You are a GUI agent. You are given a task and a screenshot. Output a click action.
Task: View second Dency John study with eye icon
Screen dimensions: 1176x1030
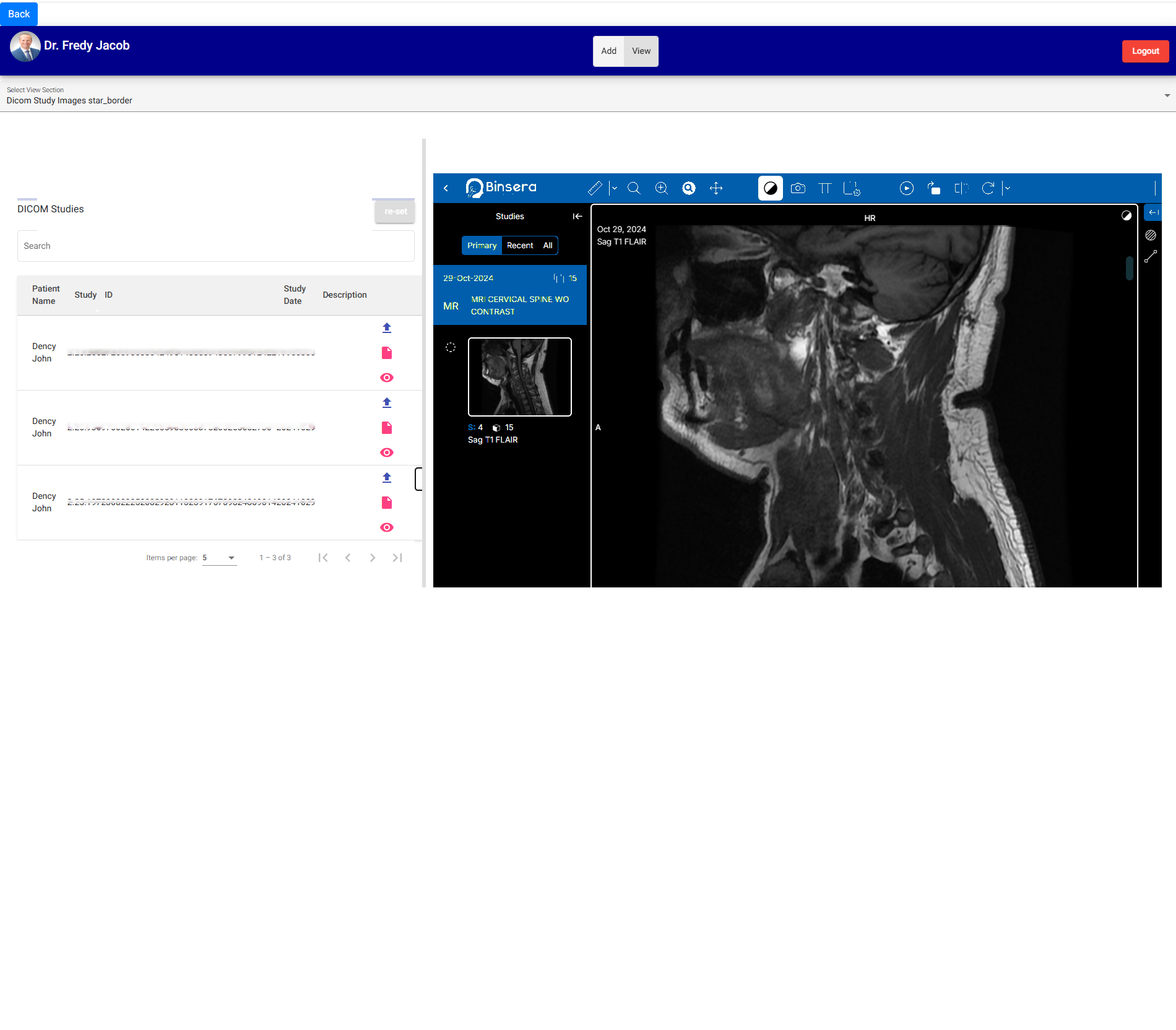point(387,452)
